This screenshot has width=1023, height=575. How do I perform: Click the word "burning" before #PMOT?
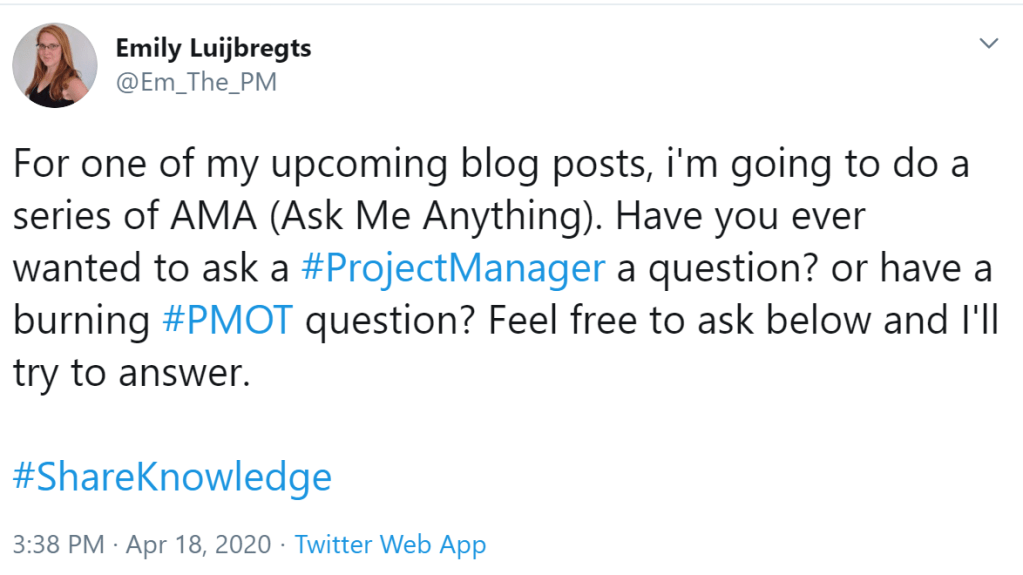(79, 321)
